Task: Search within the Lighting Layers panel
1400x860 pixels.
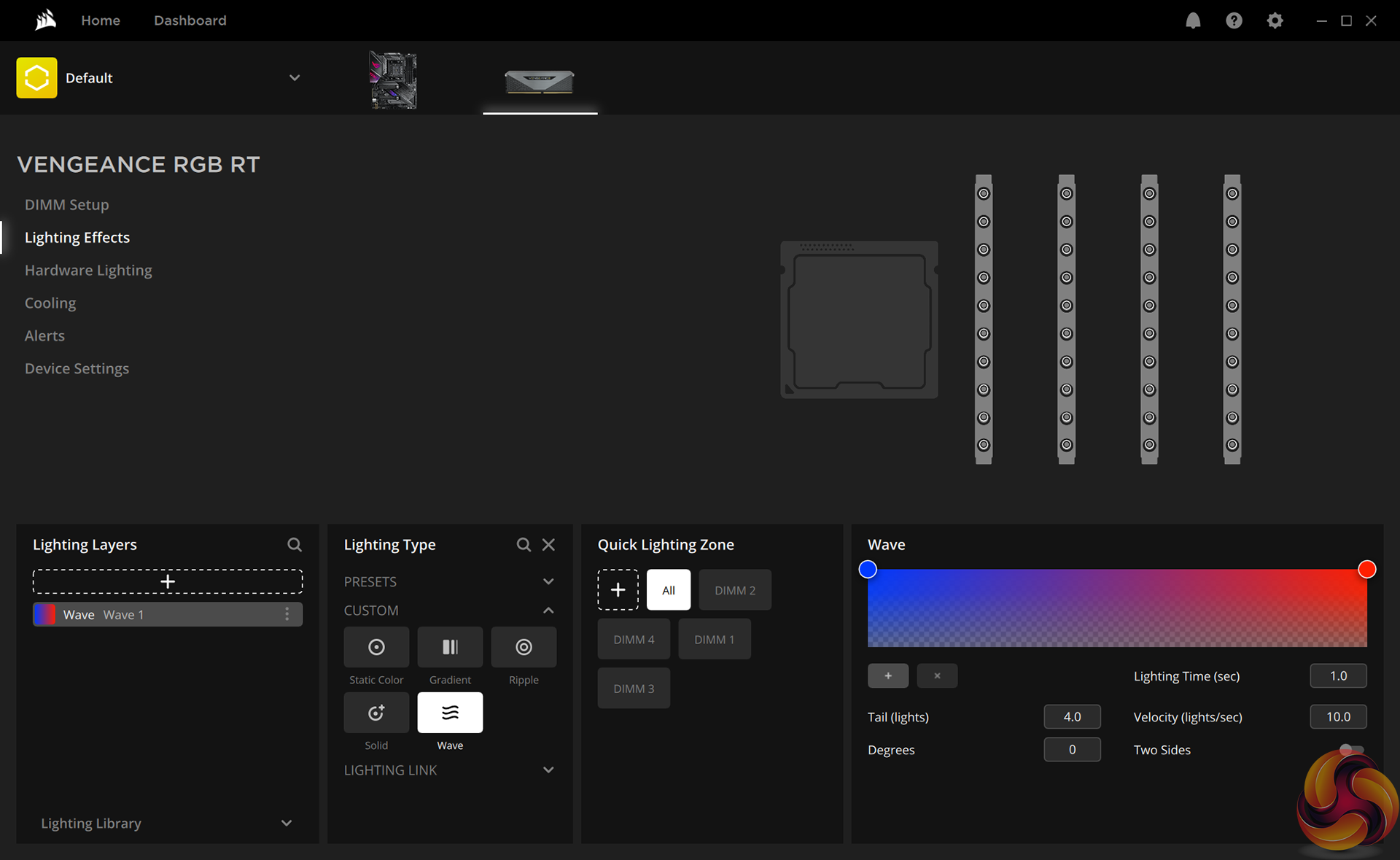Action: point(294,545)
